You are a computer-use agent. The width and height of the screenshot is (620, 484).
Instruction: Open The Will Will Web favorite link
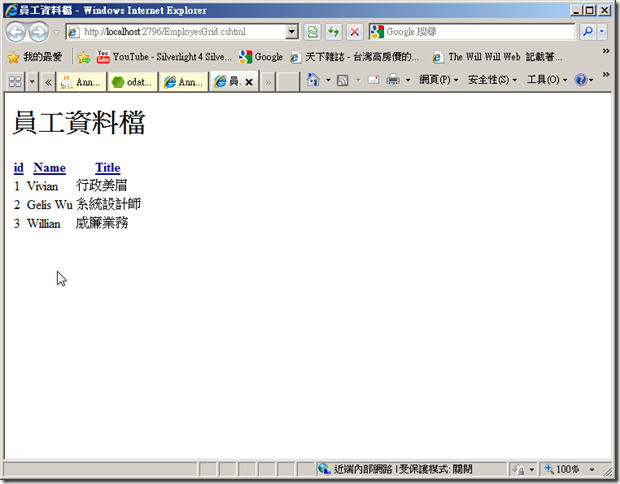(497, 57)
